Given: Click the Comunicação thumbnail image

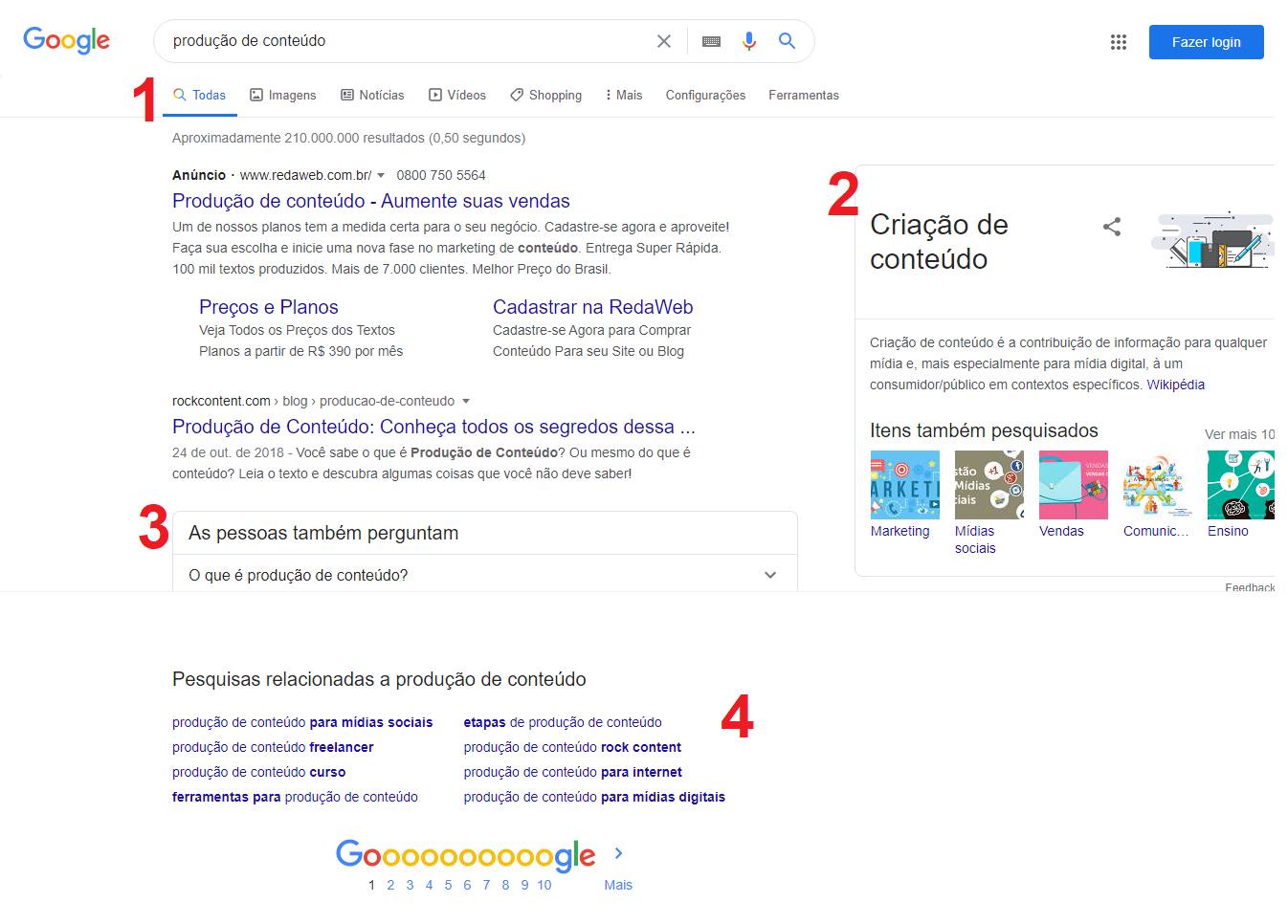Looking at the screenshot, I should [1158, 485].
